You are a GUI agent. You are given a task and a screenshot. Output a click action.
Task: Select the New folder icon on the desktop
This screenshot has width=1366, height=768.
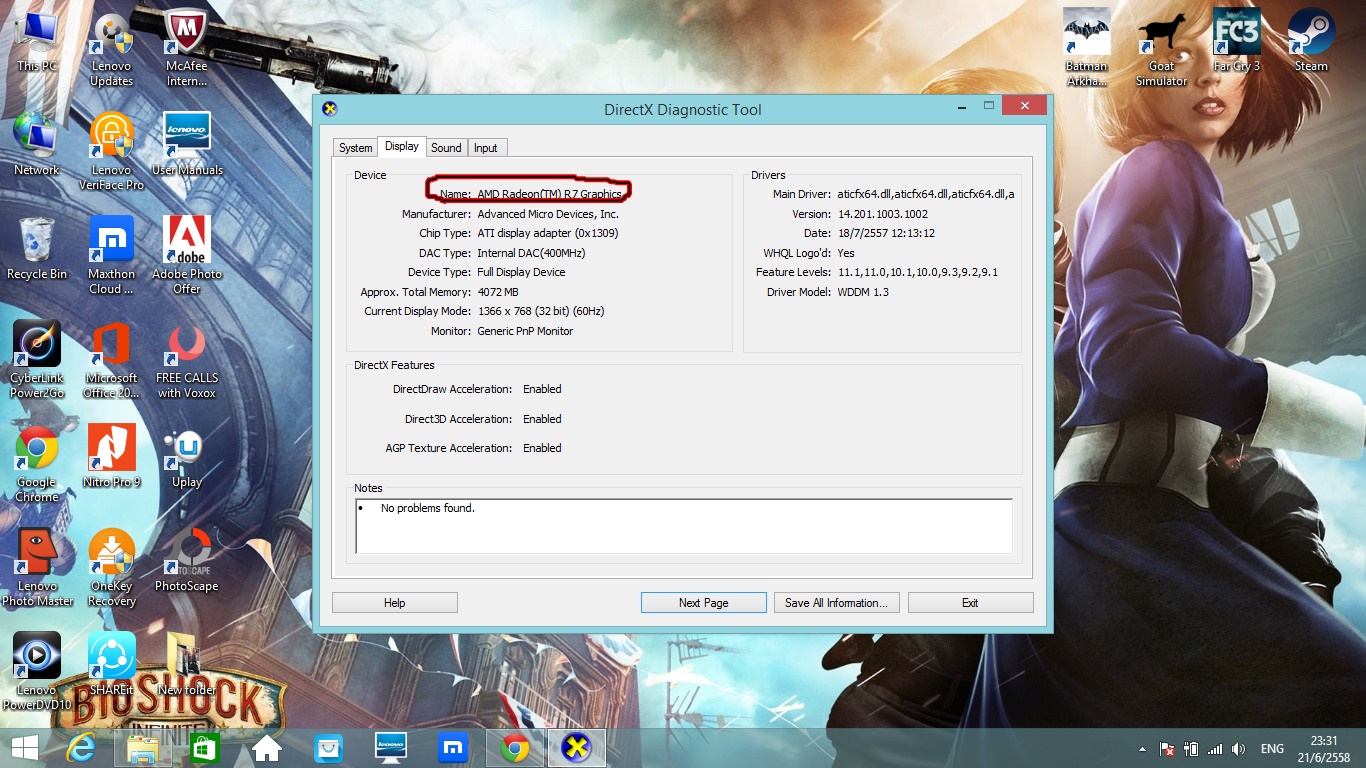(x=187, y=665)
